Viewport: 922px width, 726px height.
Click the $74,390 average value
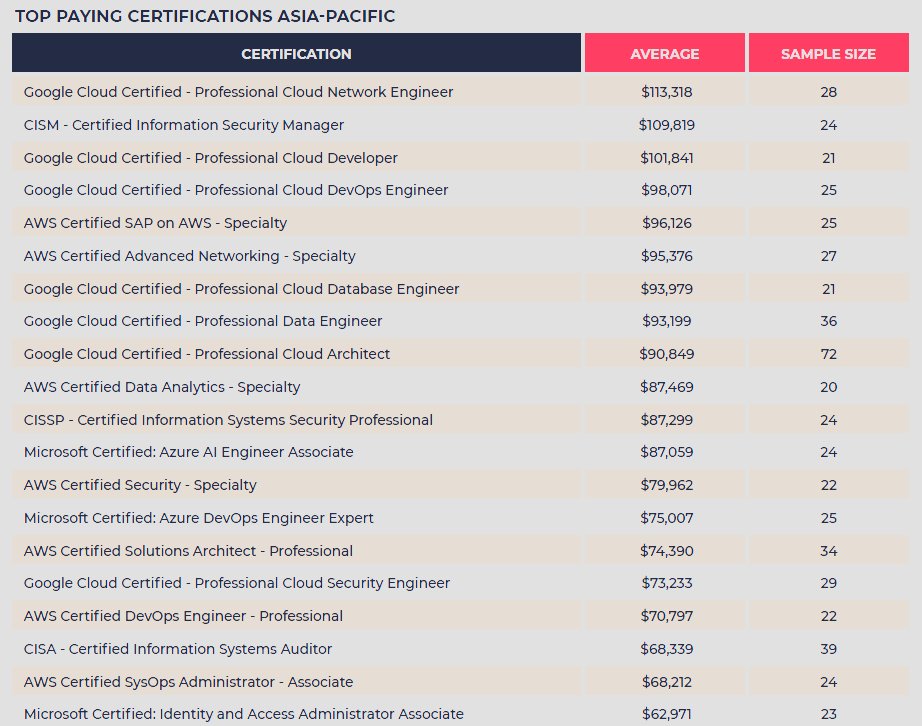(667, 551)
